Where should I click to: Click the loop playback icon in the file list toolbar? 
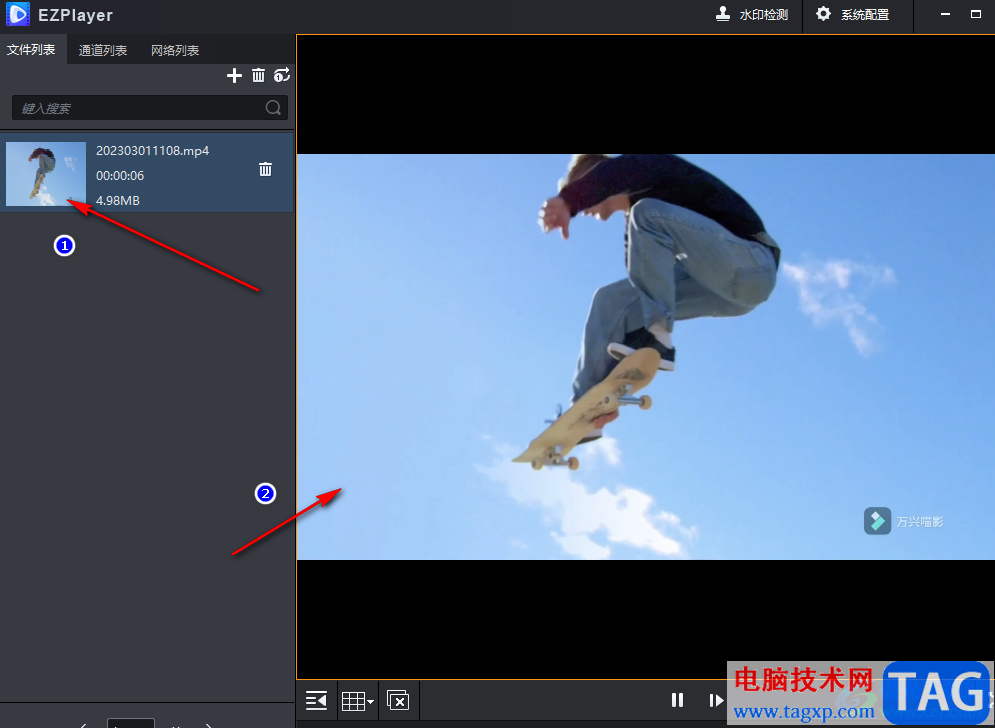coord(282,75)
